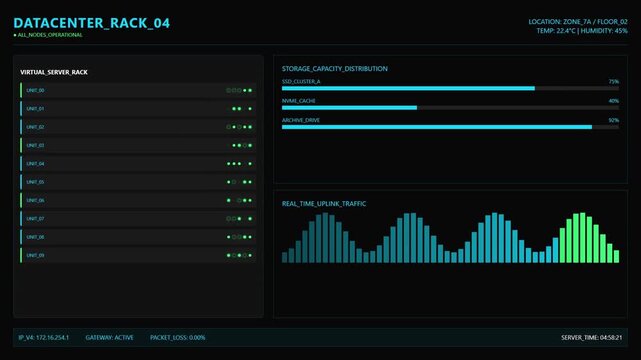Image resolution: width=641 pixels, height=360 pixels.
Task: Click the status LED cluster on UNIT_00
Action: [239, 90]
